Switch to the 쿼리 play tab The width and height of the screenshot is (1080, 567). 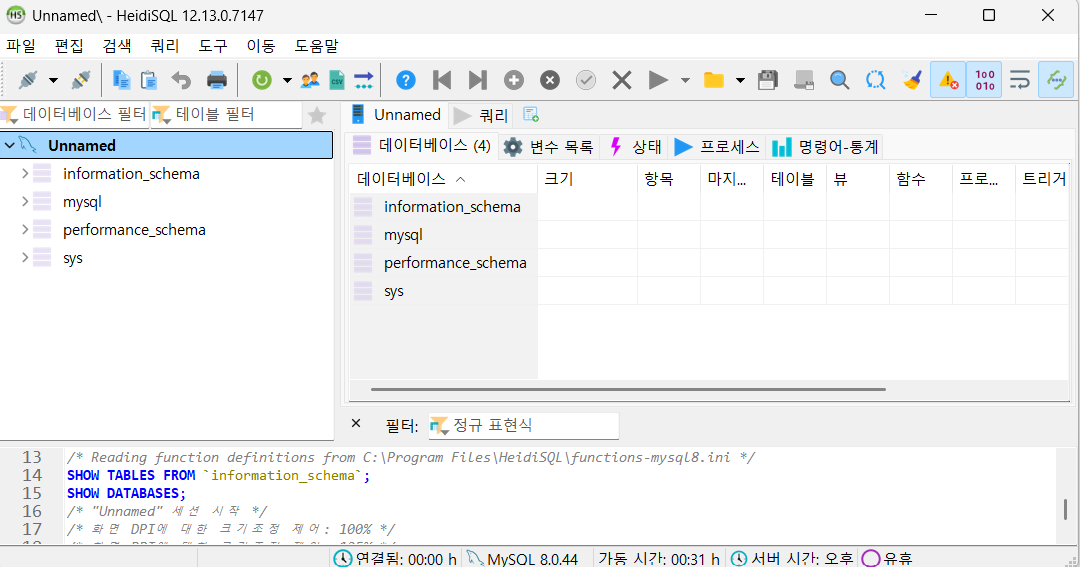click(481, 115)
